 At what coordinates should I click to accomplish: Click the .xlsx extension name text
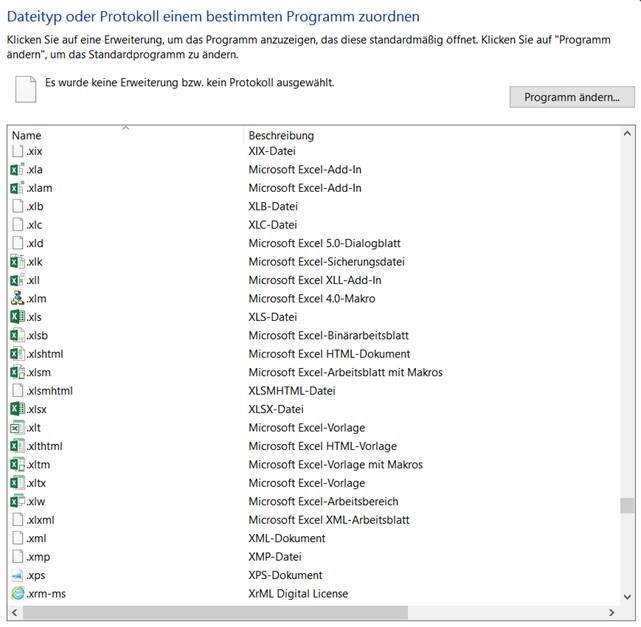coord(36,409)
